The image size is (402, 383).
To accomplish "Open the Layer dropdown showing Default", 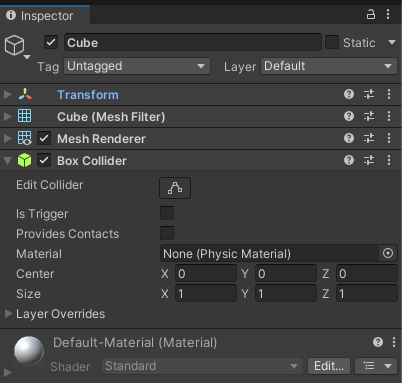I will [x=329, y=66].
